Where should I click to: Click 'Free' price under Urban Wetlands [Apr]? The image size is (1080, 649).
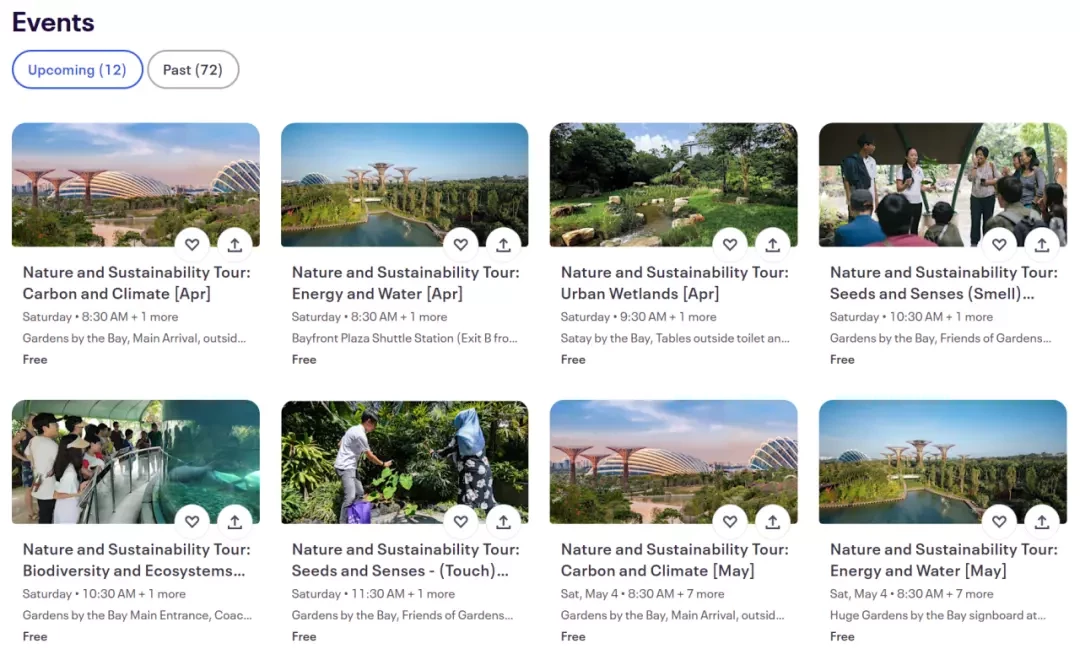[x=573, y=360]
